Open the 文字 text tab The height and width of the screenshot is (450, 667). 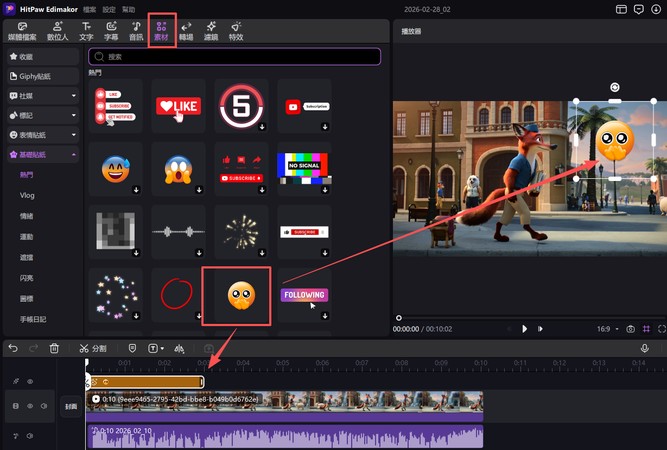pos(86,31)
